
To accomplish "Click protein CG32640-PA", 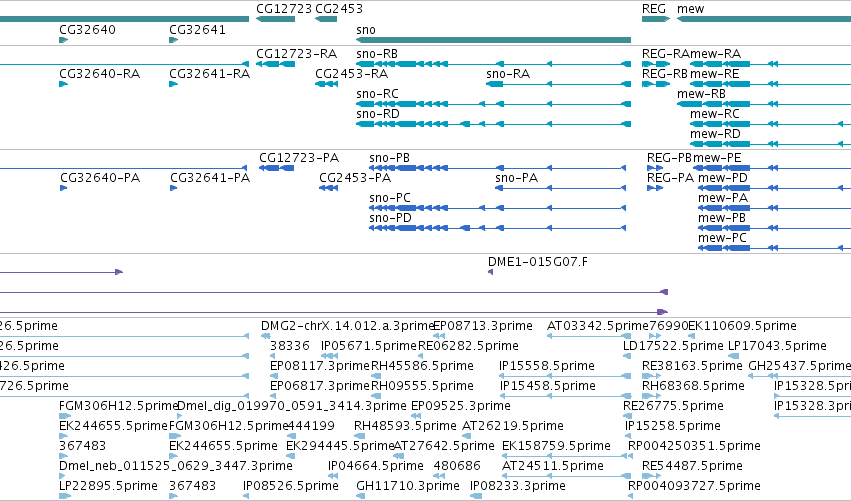I will pos(100,178).
